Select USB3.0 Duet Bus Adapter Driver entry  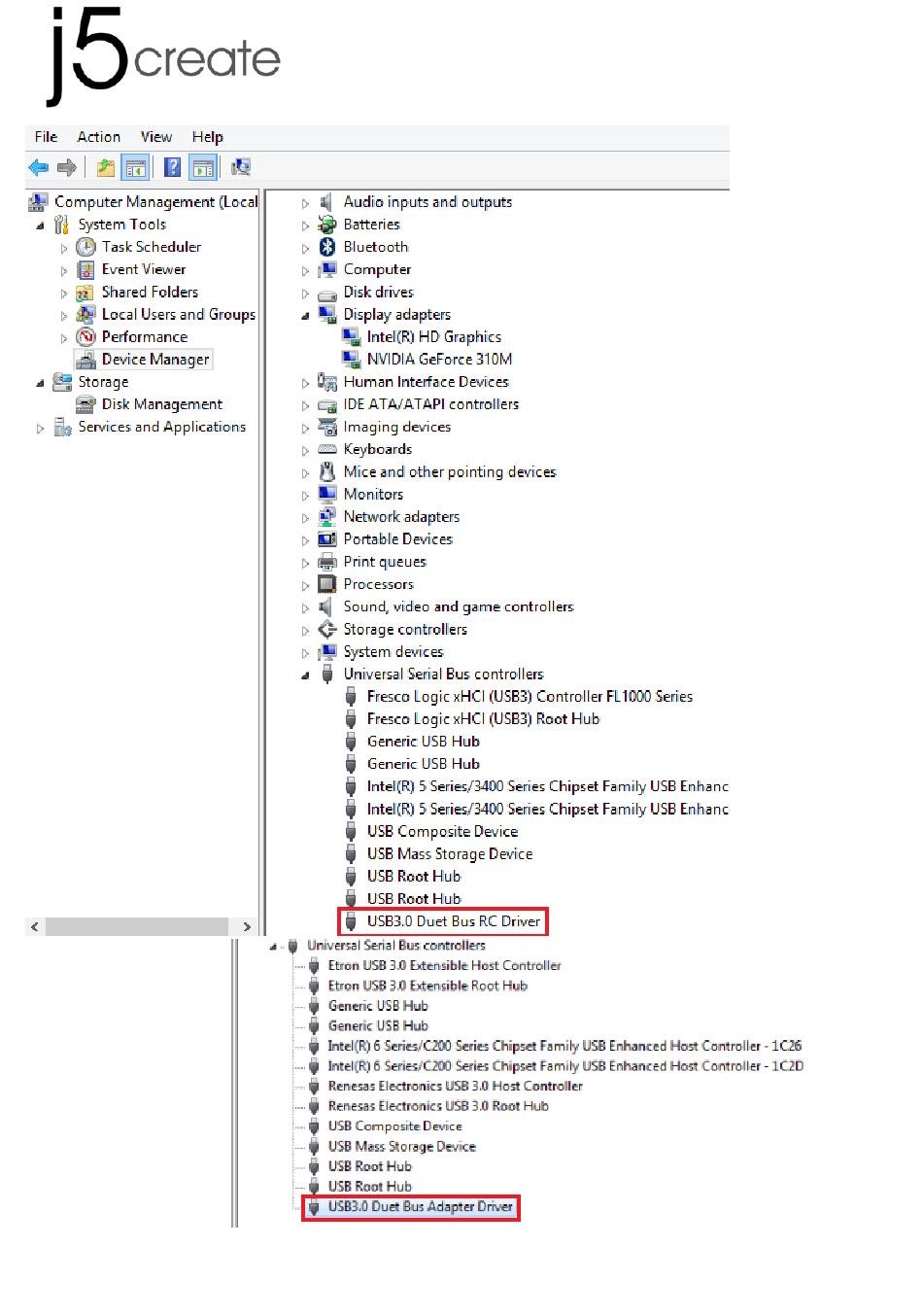420,1207
